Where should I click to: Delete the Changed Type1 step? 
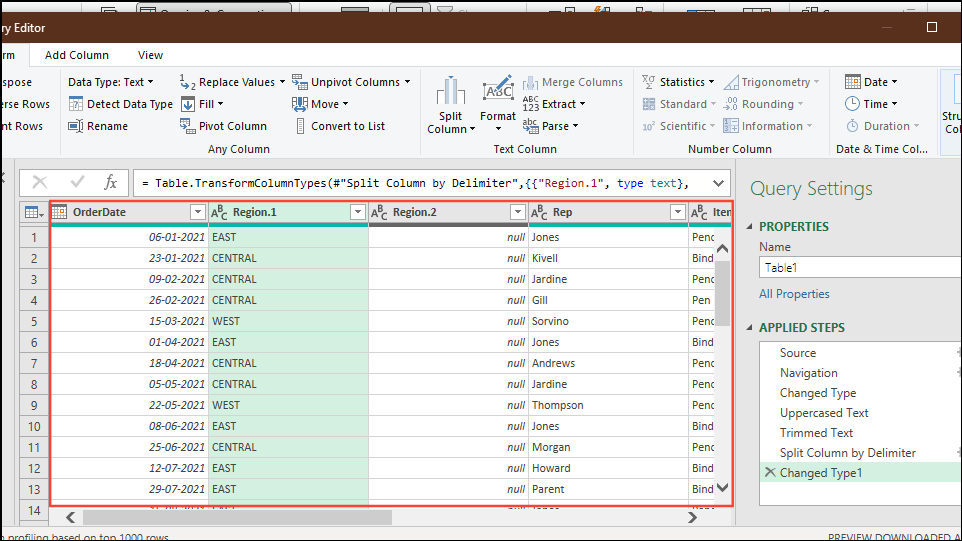point(769,473)
